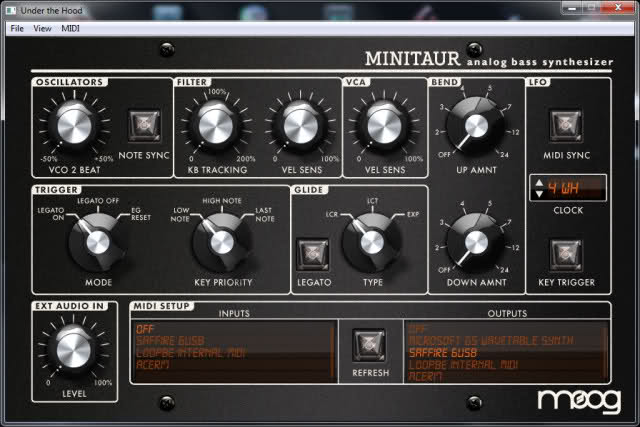Open the View menu
This screenshot has height=427, width=640.
pyautogui.click(x=42, y=28)
